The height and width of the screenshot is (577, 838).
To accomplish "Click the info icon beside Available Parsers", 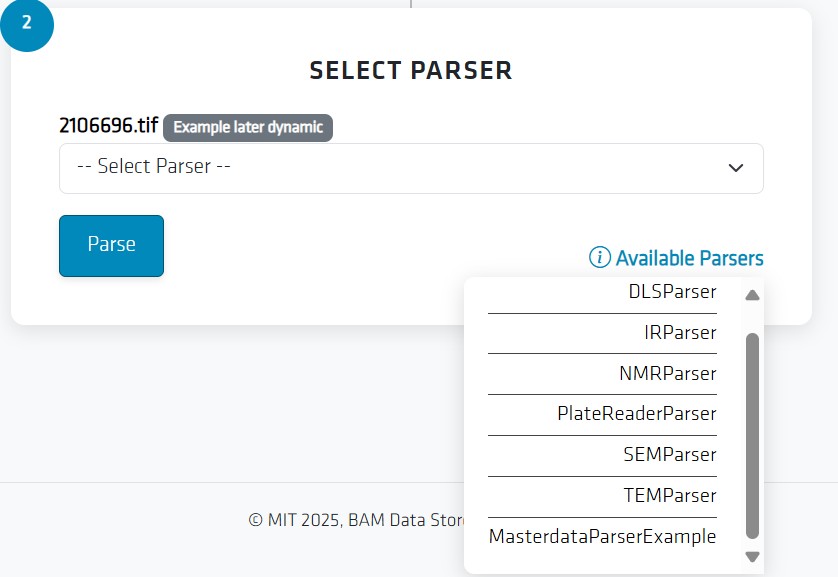I will pyautogui.click(x=600, y=258).
